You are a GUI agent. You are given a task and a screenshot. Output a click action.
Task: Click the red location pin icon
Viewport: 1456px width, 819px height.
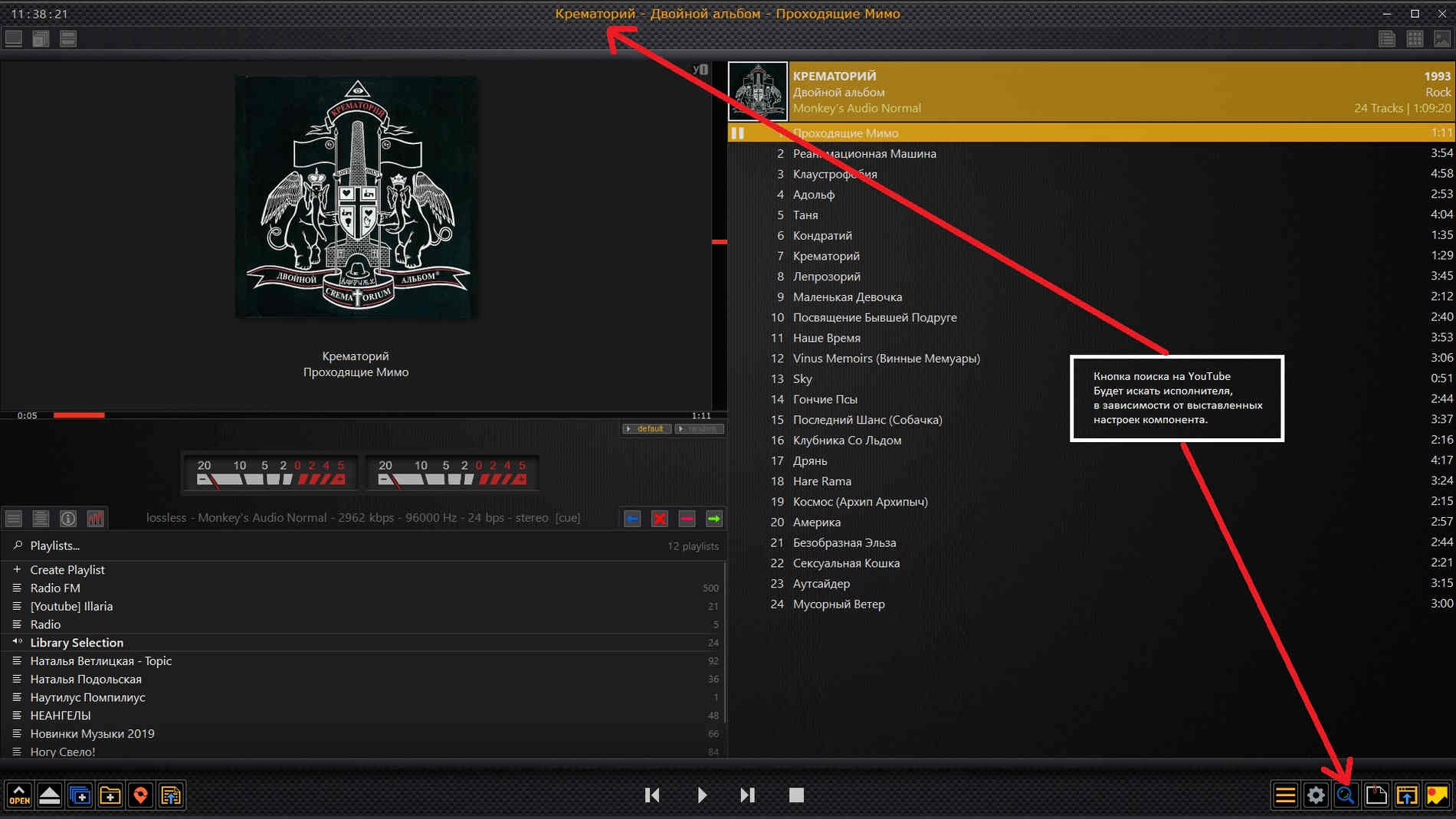point(140,795)
